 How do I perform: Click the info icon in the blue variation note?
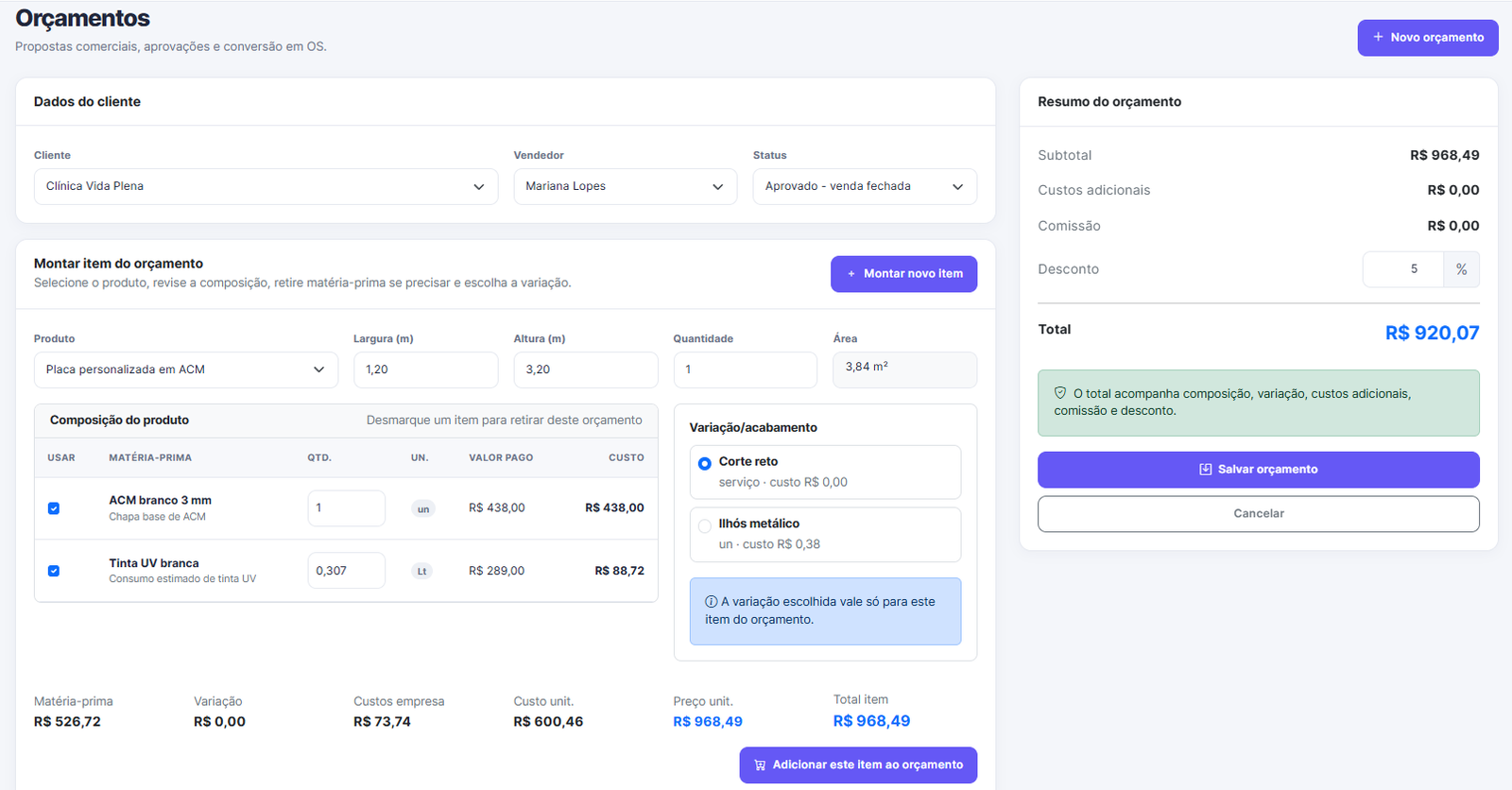tap(711, 602)
